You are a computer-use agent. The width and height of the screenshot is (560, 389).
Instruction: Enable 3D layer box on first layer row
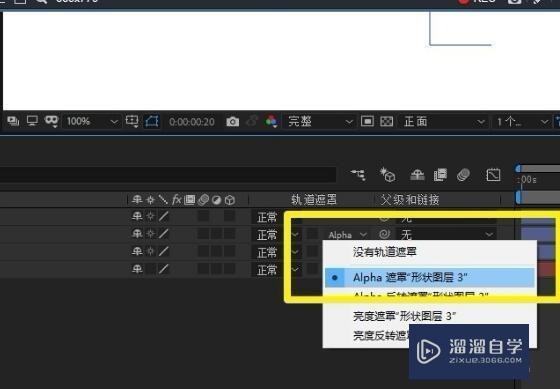tap(230, 216)
